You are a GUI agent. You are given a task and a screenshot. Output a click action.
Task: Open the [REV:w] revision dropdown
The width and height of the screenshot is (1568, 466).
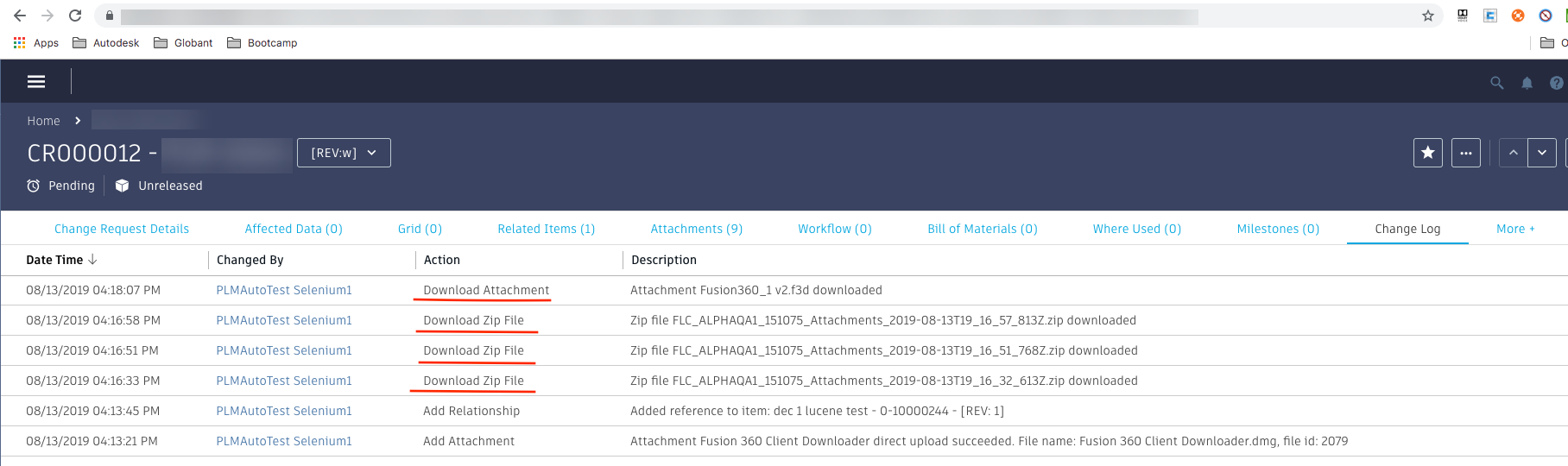(x=344, y=153)
